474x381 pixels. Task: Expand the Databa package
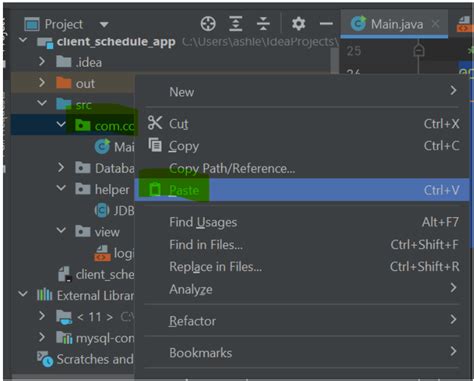point(61,167)
